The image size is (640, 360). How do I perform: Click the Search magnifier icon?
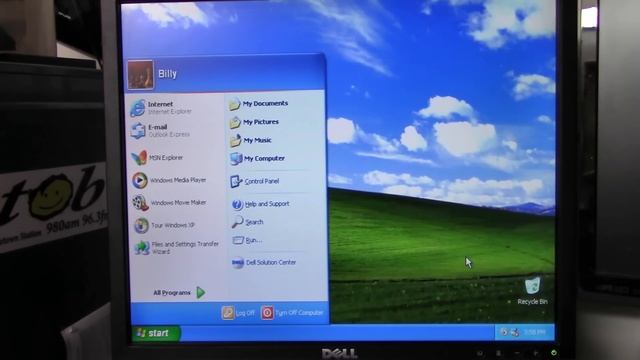point(238,222)
